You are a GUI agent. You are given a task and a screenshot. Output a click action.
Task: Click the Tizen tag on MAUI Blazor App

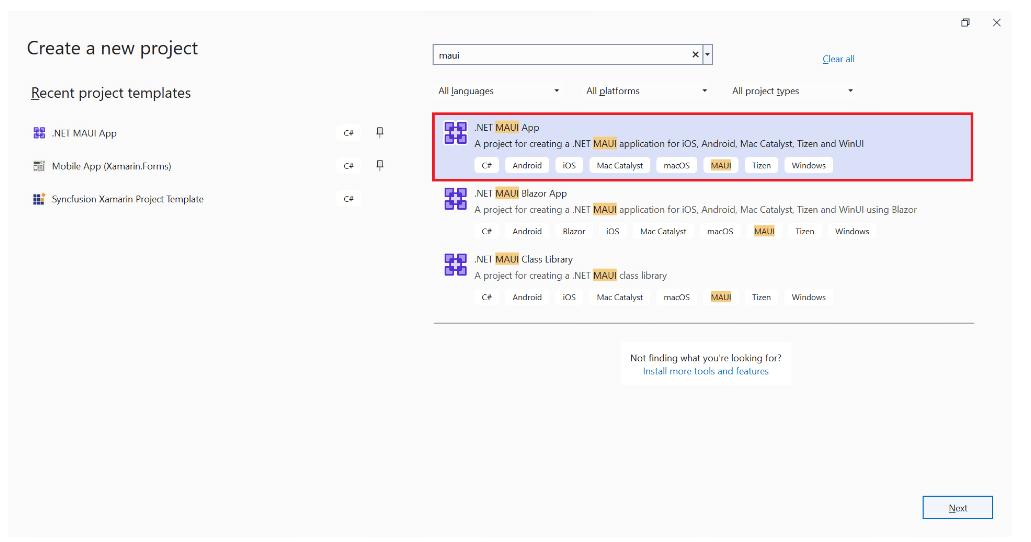coord(805,231)
